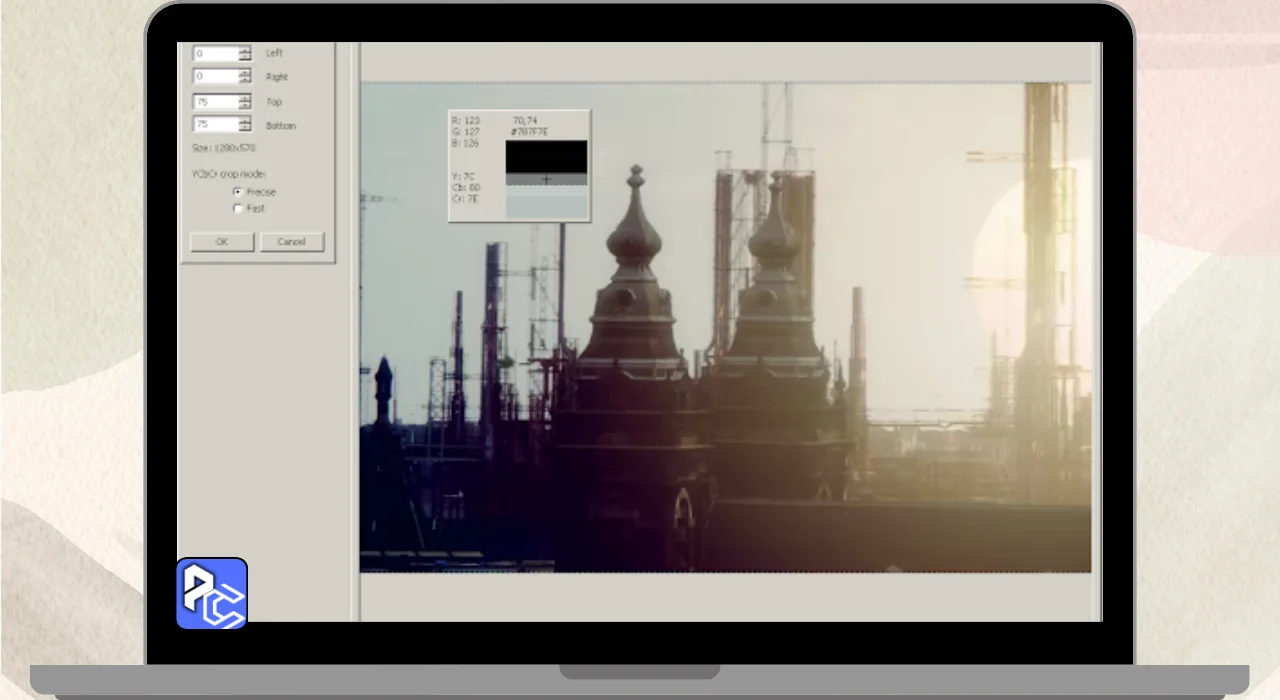Click the Top crop value field
The width and height of the screenshot is (1280, 700).
(215, 102)
